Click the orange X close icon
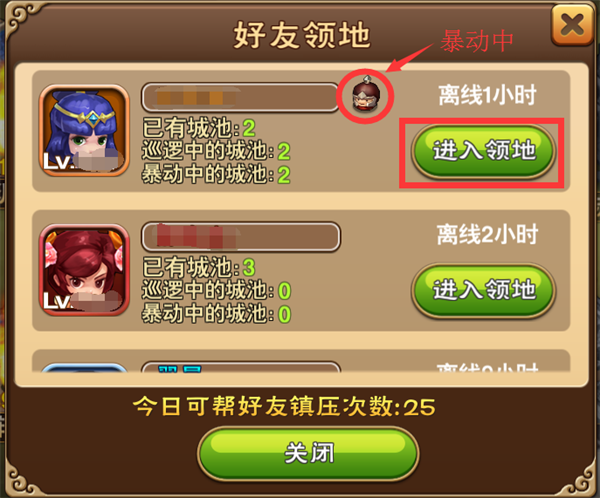 coord(572,26)
